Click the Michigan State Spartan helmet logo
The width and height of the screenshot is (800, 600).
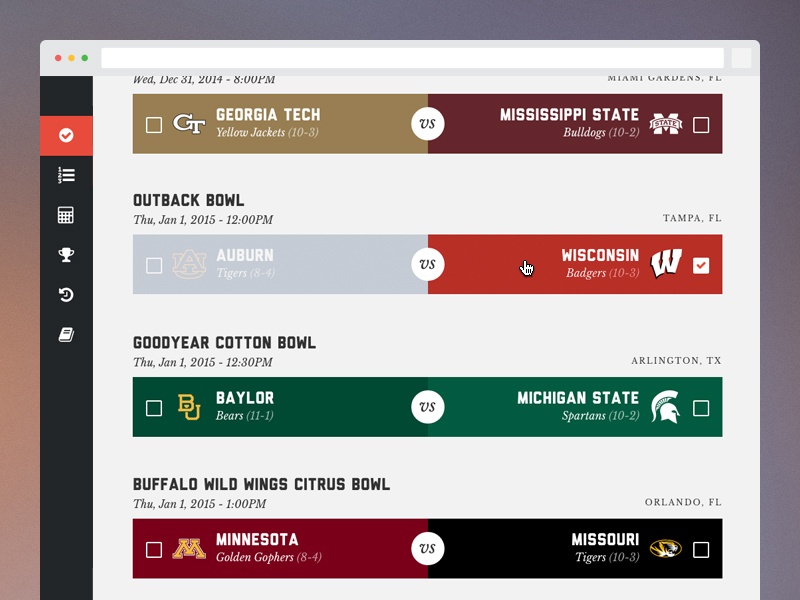click(666, 407)
